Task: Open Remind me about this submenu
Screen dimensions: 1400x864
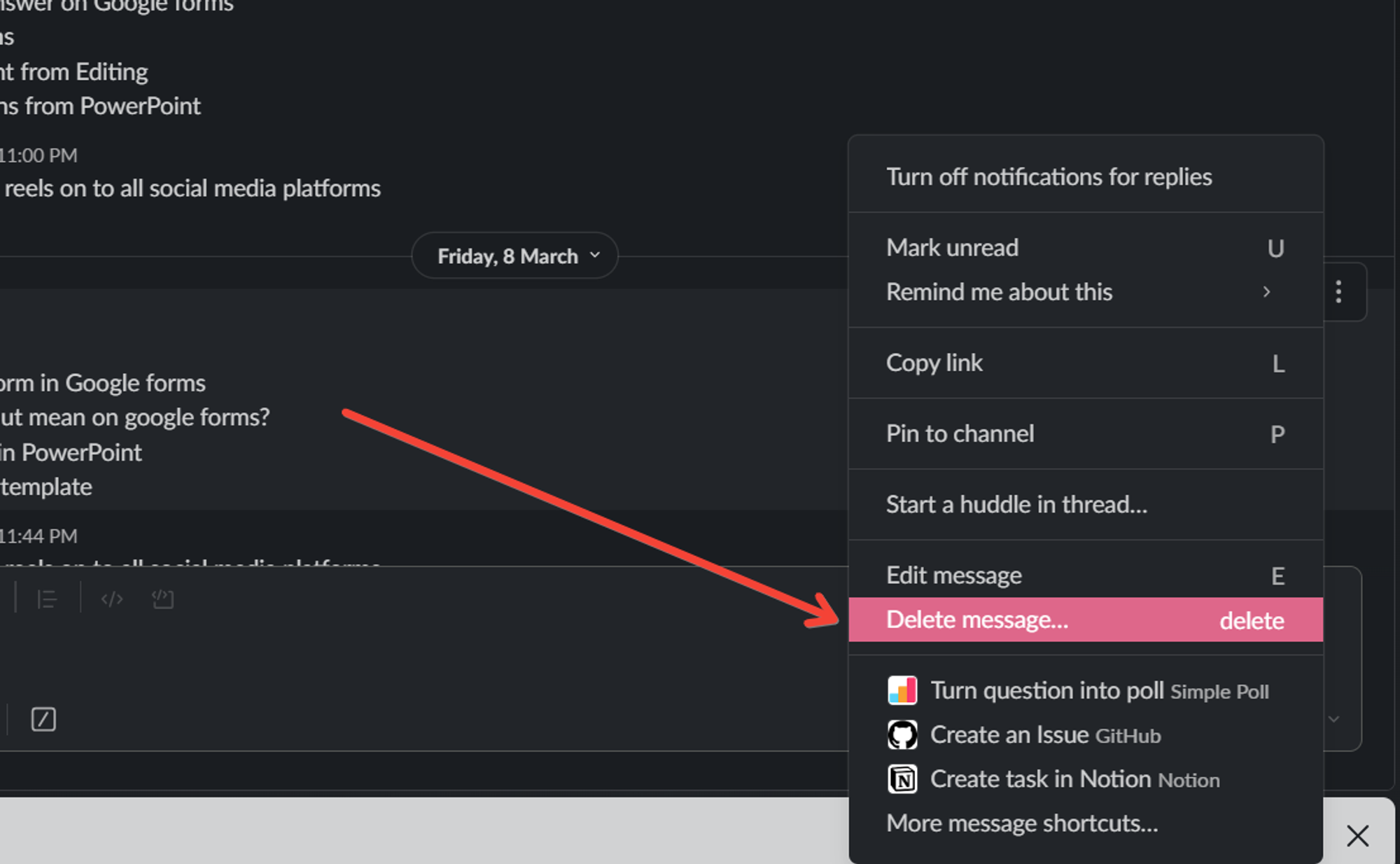Action: pos(1082,292)
